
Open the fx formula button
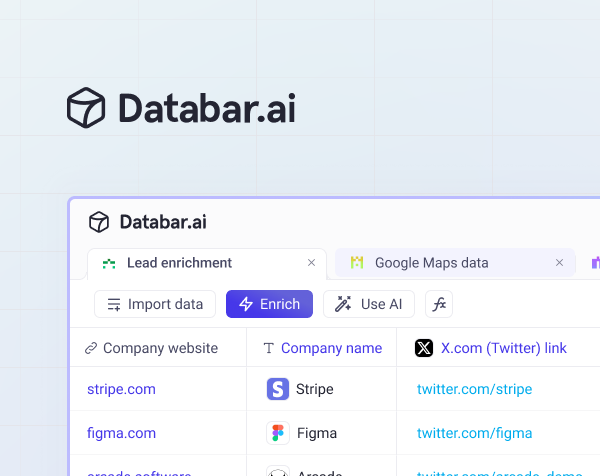click(439, 304)
